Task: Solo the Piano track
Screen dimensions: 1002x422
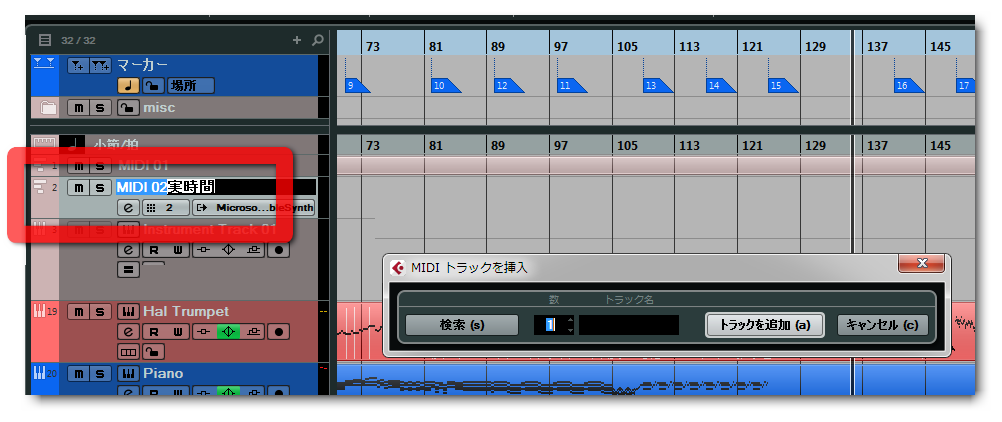Action: tap(100, 373)
